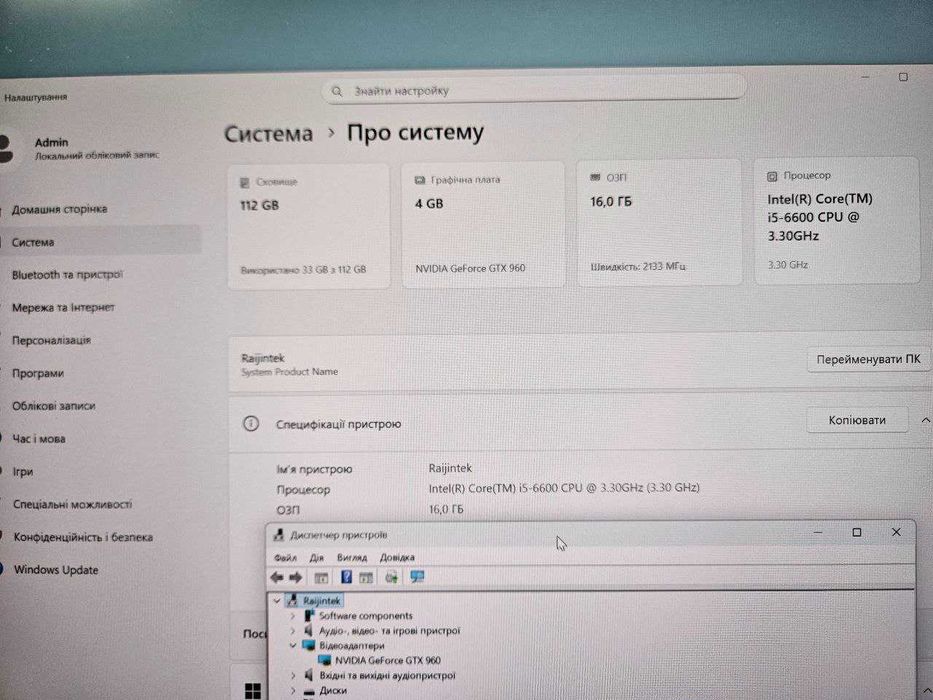Click the Графічна плата card icon
Viewport: 933px width, 700px height.
click(419, 180)
